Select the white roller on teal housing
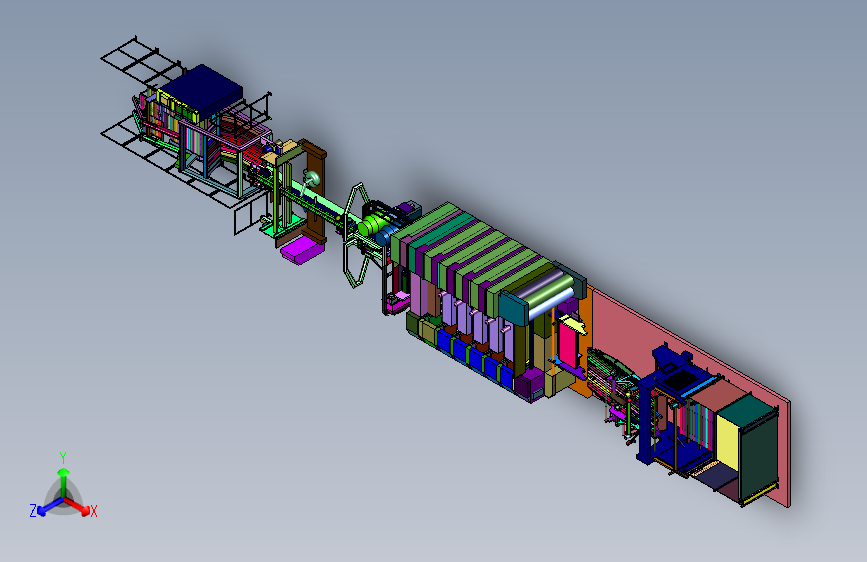The image size is (867, 562). click(550, 303)
